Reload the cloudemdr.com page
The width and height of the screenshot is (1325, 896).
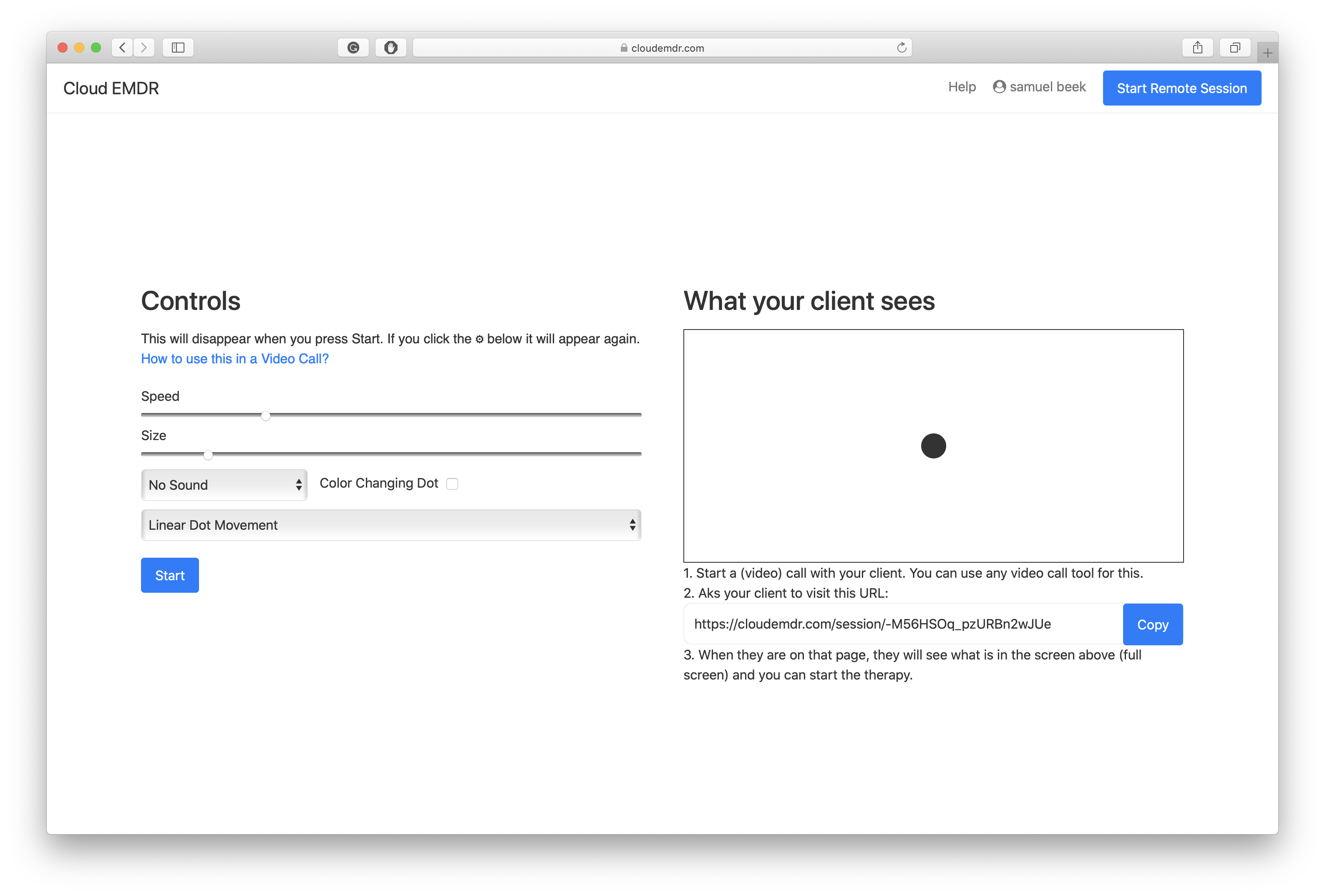[x=902, y=47]
